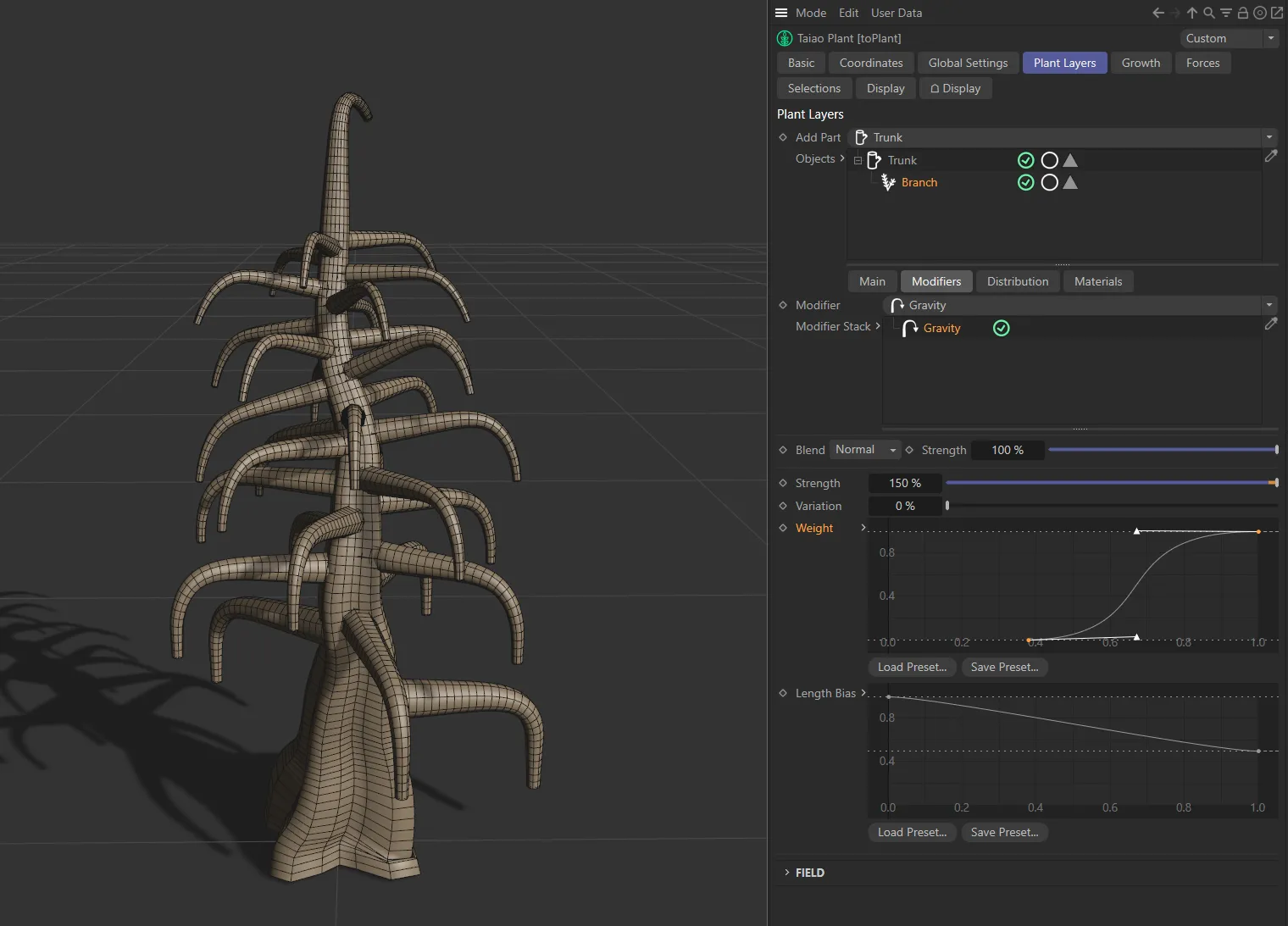Click the Load Preset button under Weight curve
Screen dimensions: 1288x926
point(912,667)
